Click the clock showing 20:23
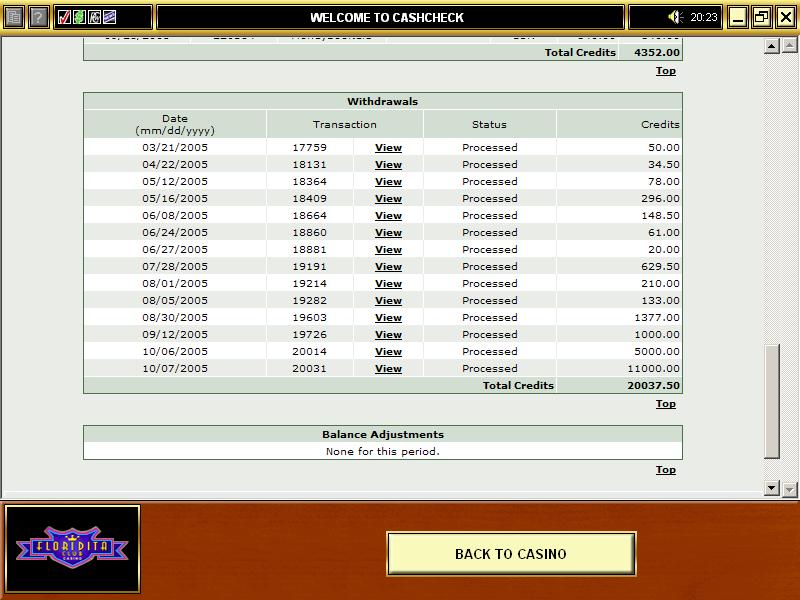 pos(703,17)
